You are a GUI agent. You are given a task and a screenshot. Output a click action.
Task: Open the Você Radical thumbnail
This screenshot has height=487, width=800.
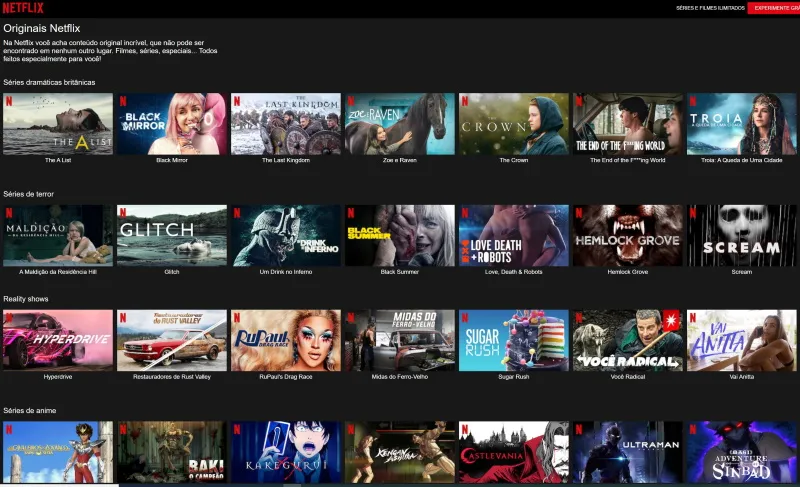click(x=628, y=340)
